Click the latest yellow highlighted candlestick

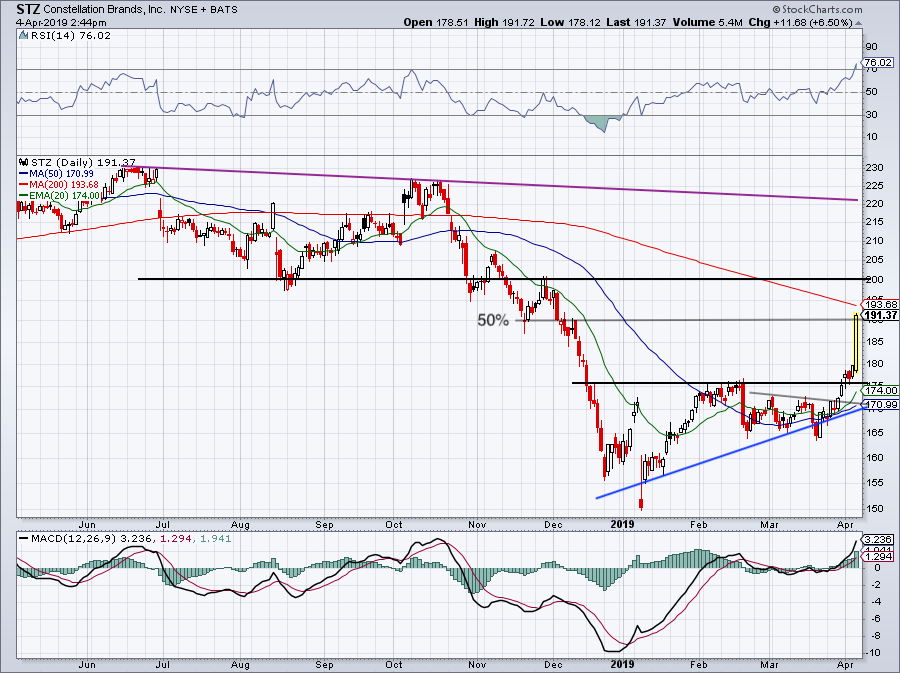[856, 343]
